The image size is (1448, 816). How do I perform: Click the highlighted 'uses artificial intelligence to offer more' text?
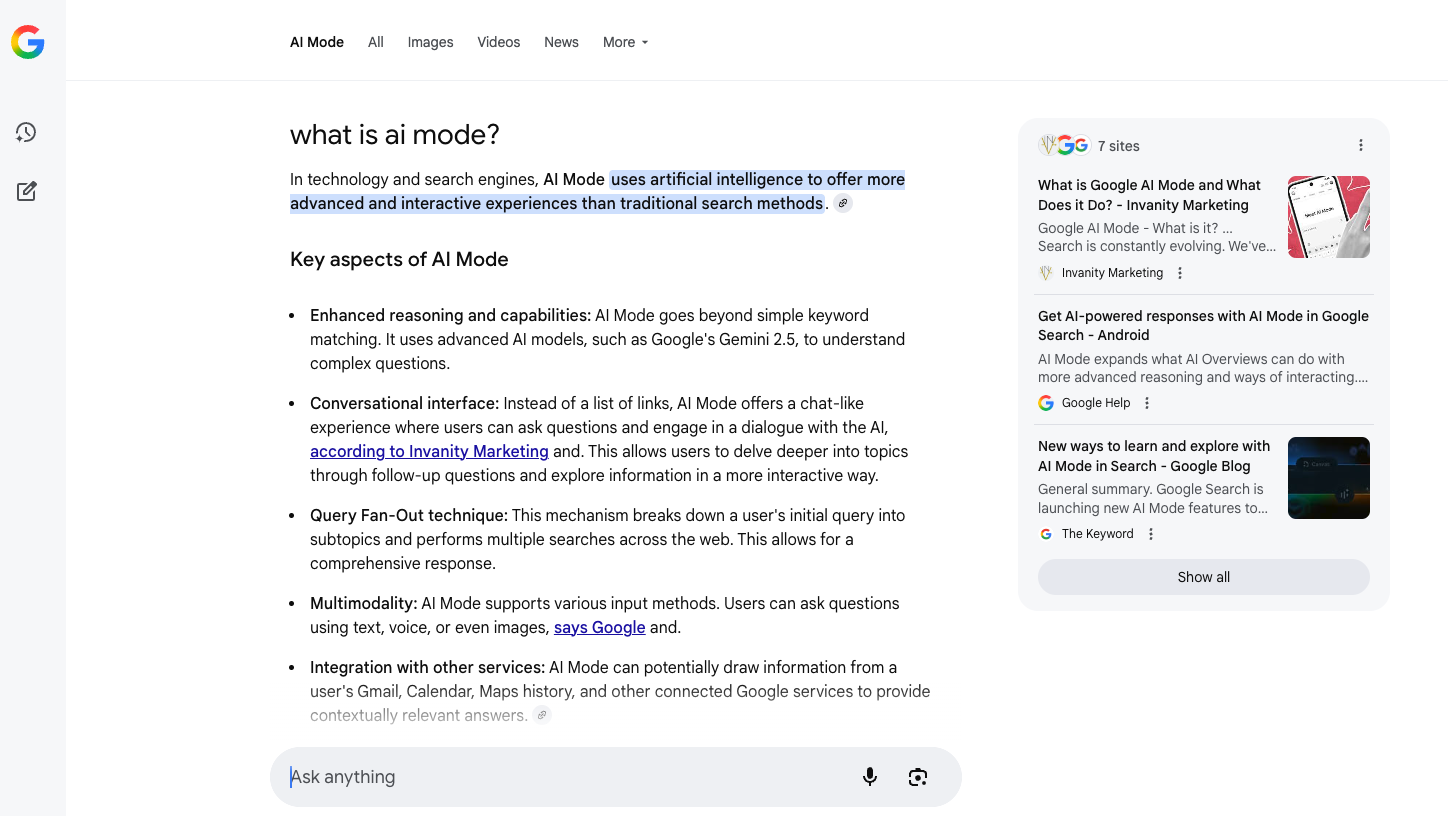[x=758, y=180]
